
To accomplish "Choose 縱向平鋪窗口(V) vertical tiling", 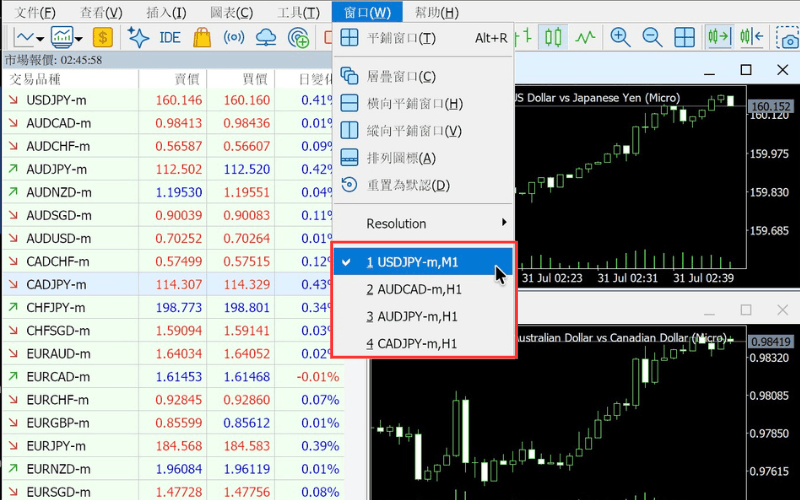I will 423,131.
